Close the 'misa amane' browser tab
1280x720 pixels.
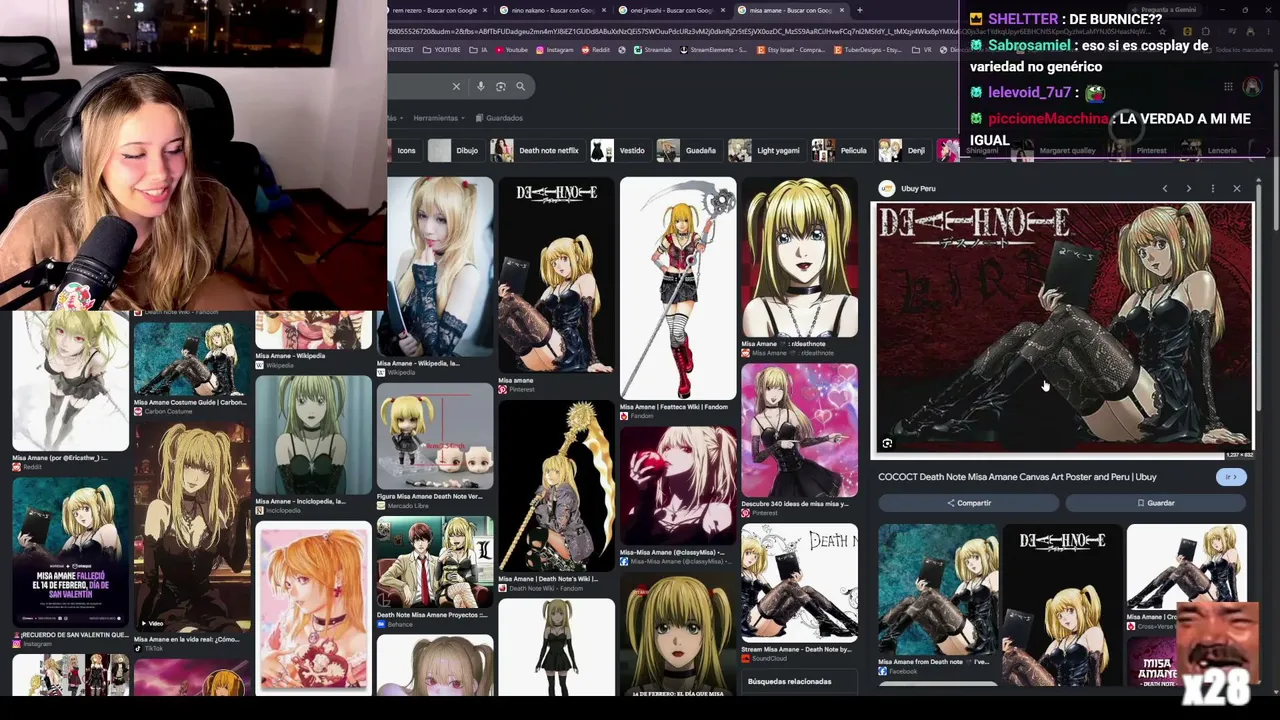842,10
